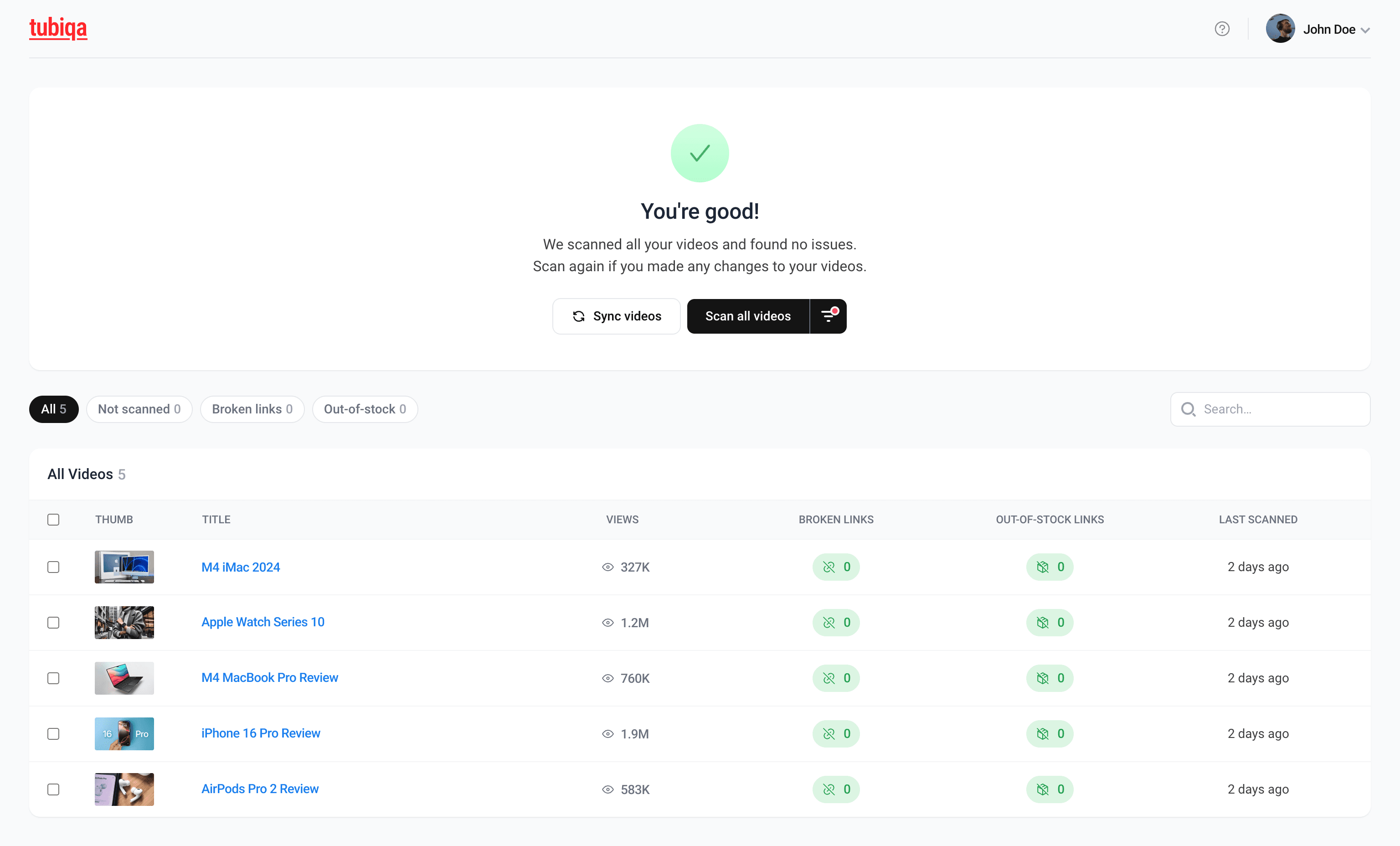Click the BROKEN LINKS column header
The height and width of the screenshot is (846, 1400).
tap(836, 520)
